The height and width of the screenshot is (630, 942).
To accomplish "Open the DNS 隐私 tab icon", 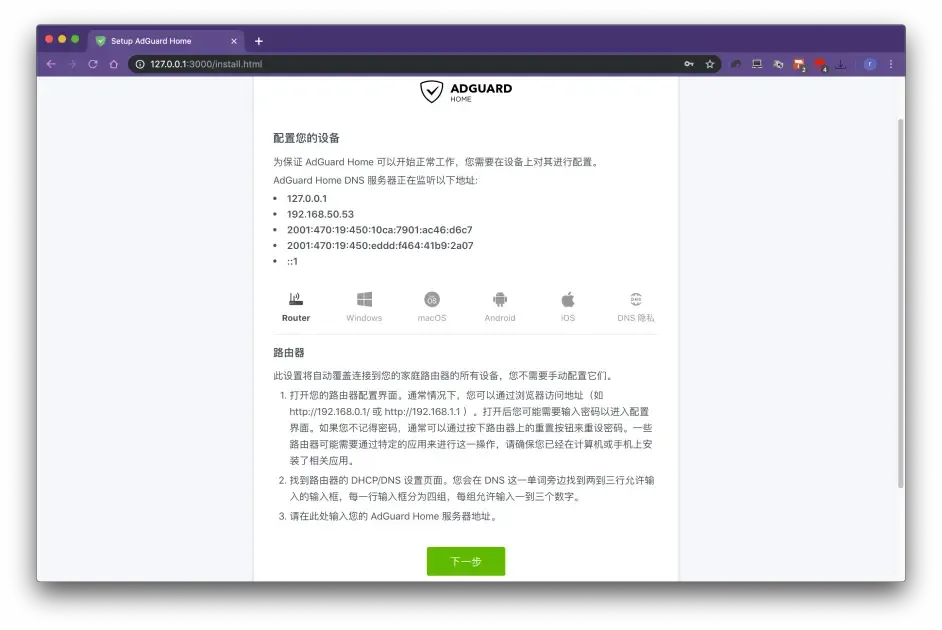I will [636, 300].
